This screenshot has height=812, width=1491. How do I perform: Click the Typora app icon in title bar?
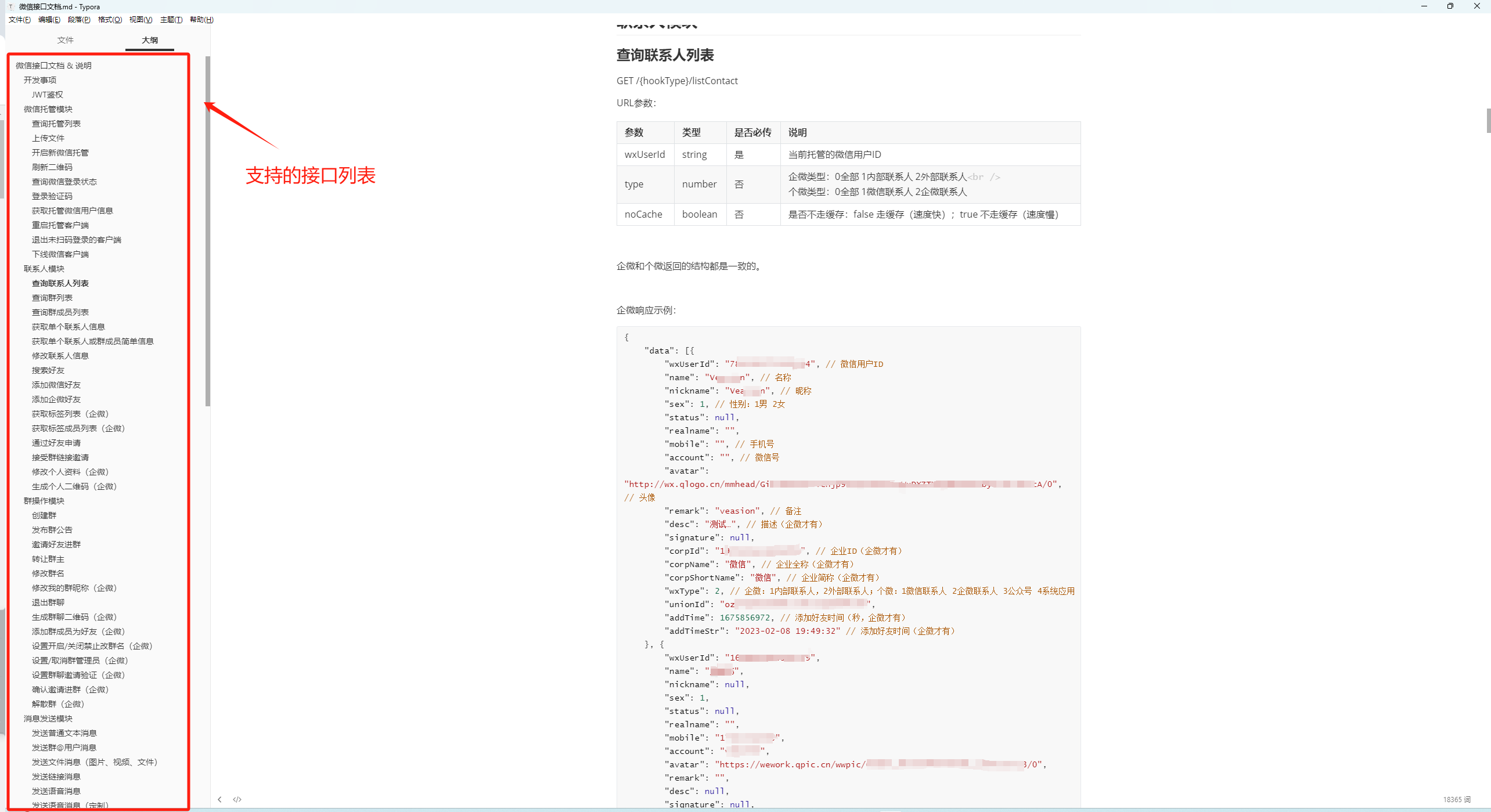pos(10,6)
